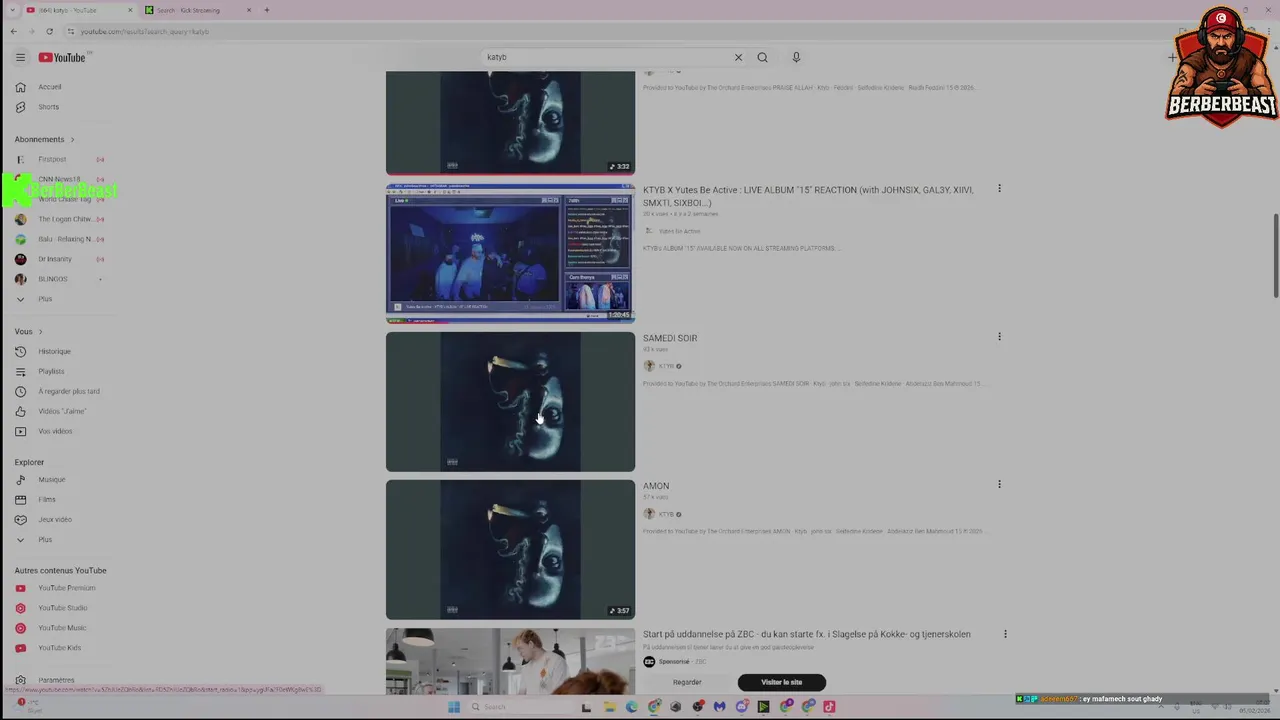Open Windows Start menu
This screenshot has width=1280, height=720.
tap(453, 707)
